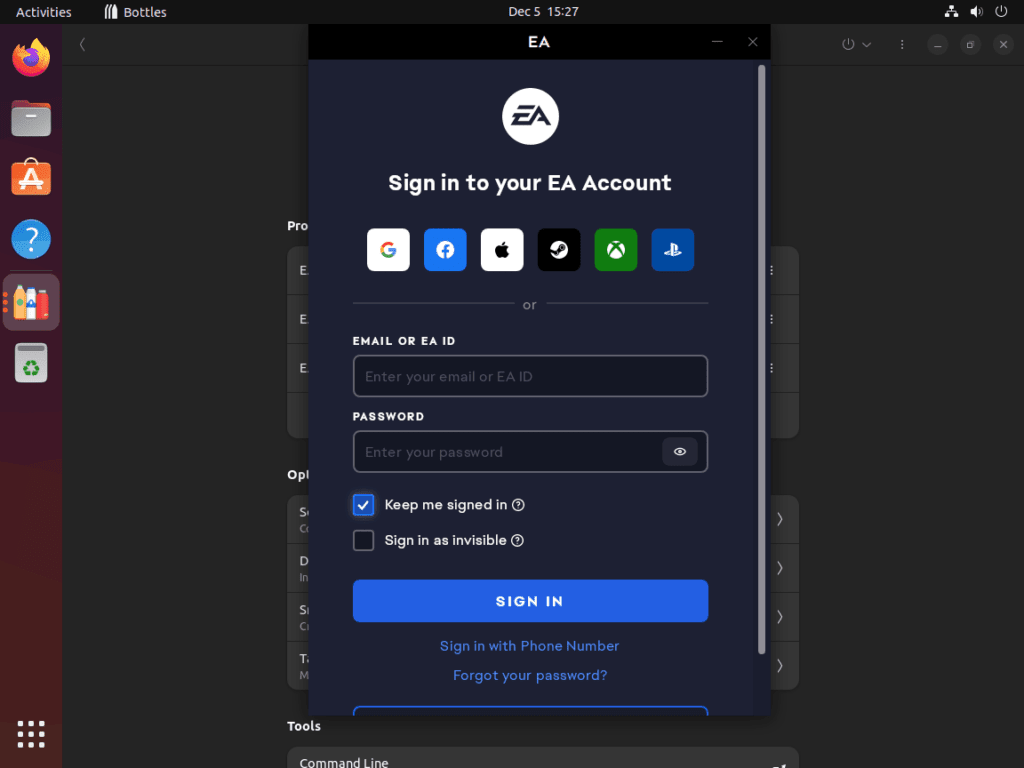
Task: Focus the Email or EA ID field
Action: point(530,376)
